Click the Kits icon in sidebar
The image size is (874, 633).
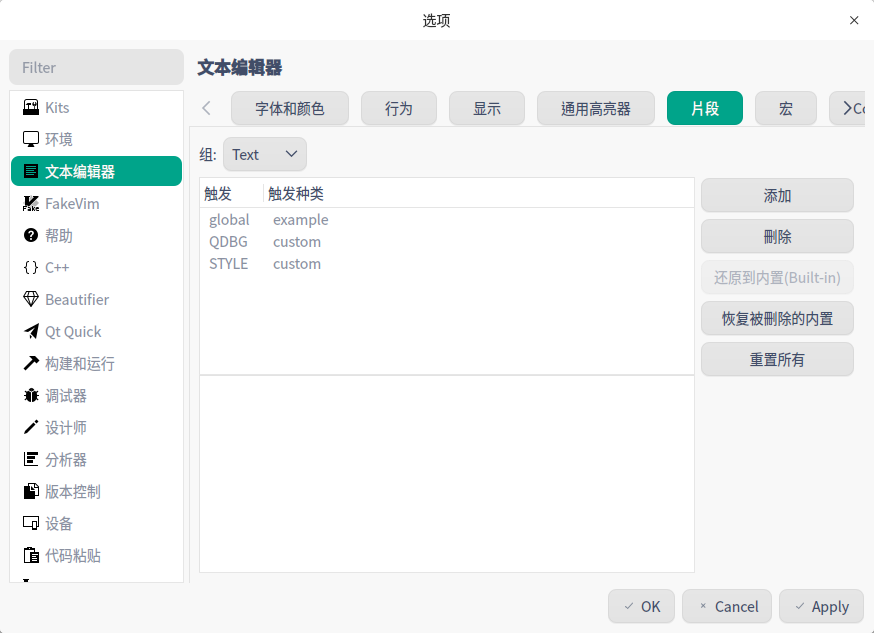point(31,107)
